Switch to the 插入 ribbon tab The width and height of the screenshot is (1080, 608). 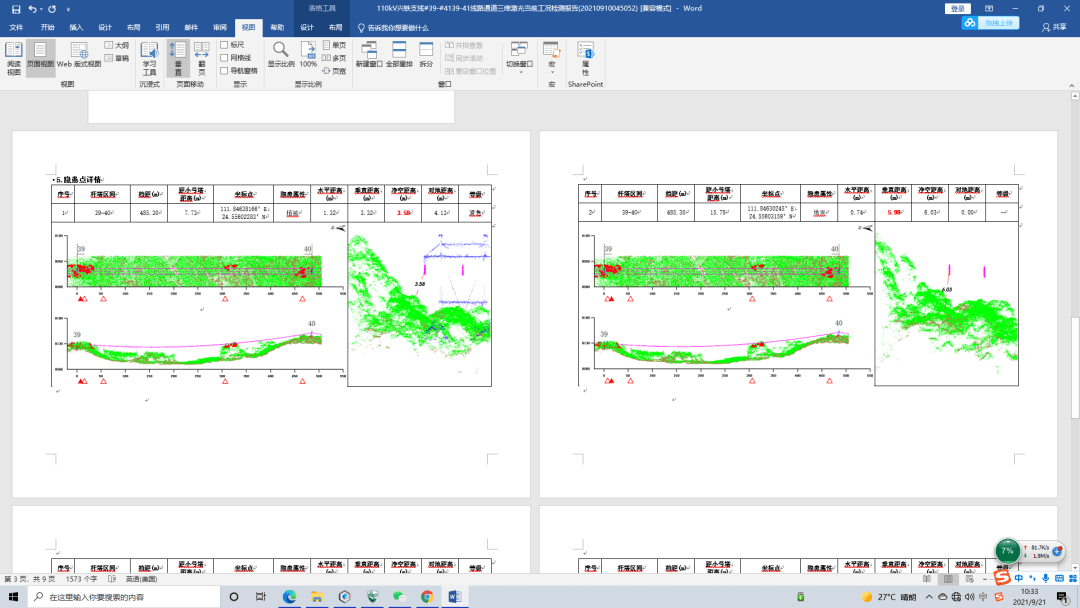coord(76,28)
